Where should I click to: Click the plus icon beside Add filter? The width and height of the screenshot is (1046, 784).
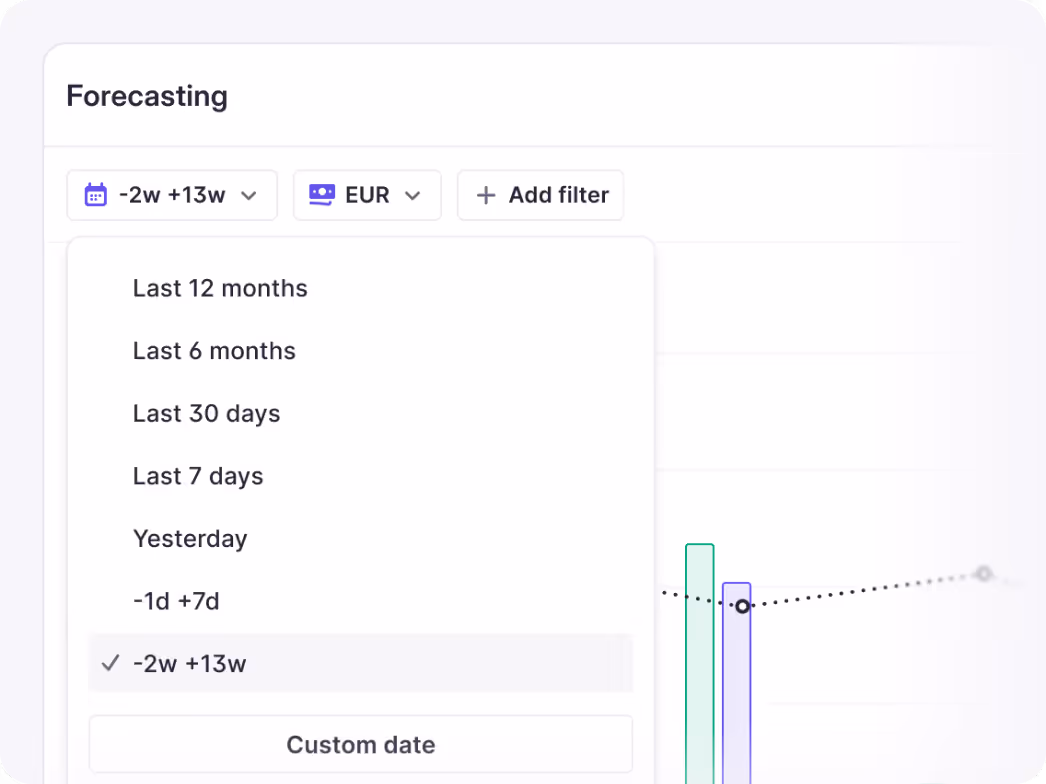pyautogui.click(x=486, y=195)
